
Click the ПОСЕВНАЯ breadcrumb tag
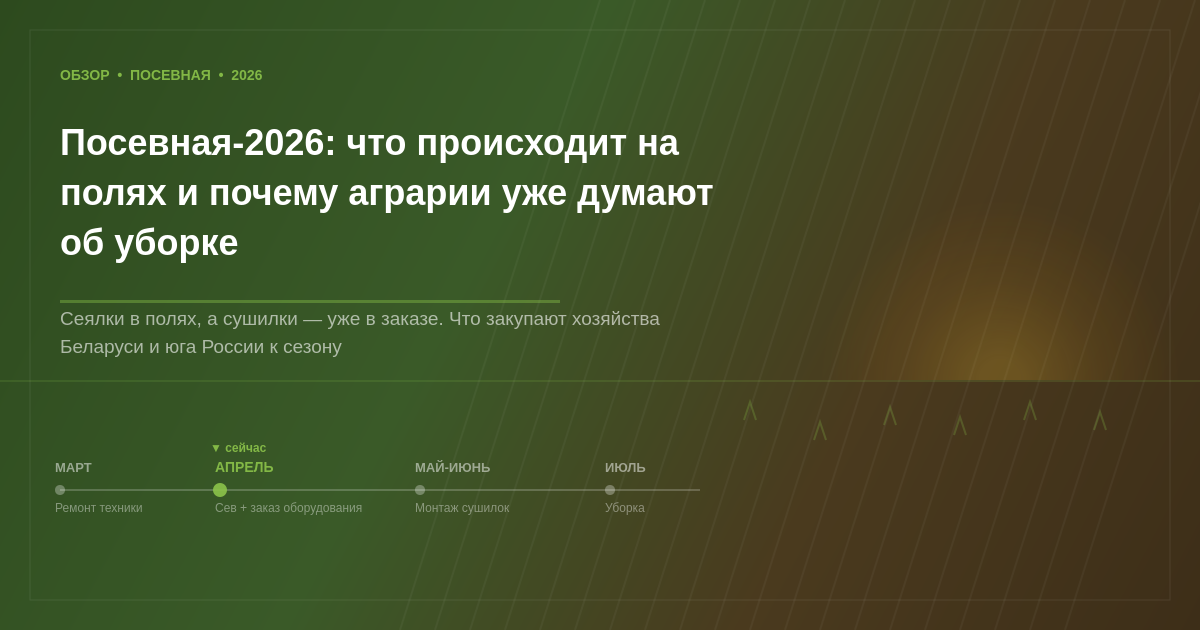point(170,75)
